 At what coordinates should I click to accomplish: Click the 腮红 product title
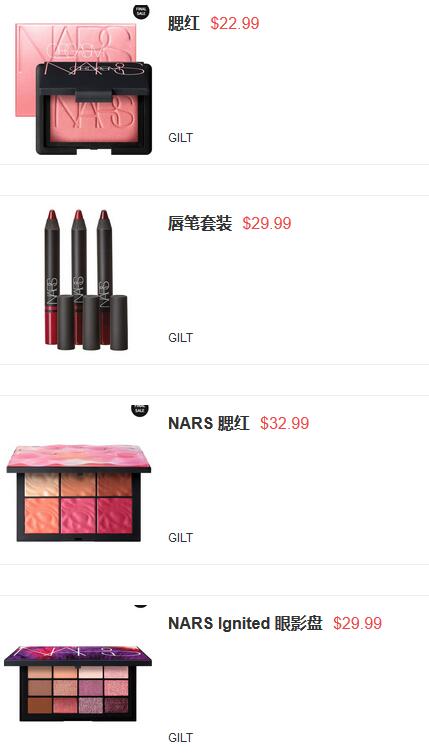pos(184,23)
